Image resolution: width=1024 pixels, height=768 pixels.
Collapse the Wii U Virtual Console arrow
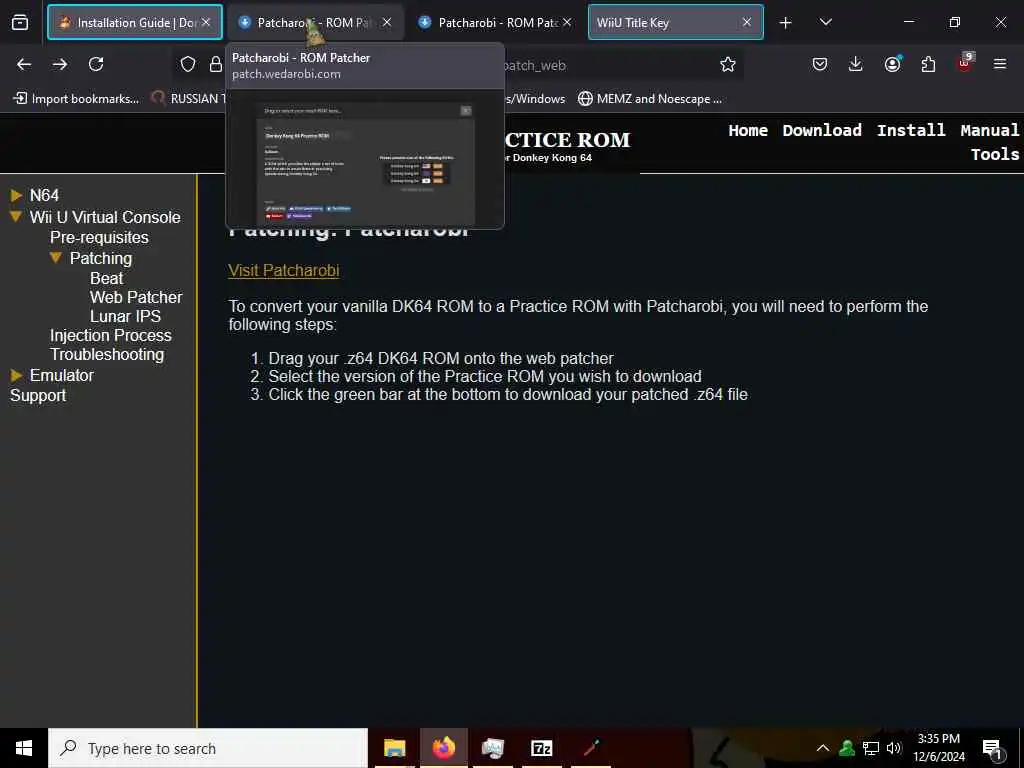pos(16,216)
